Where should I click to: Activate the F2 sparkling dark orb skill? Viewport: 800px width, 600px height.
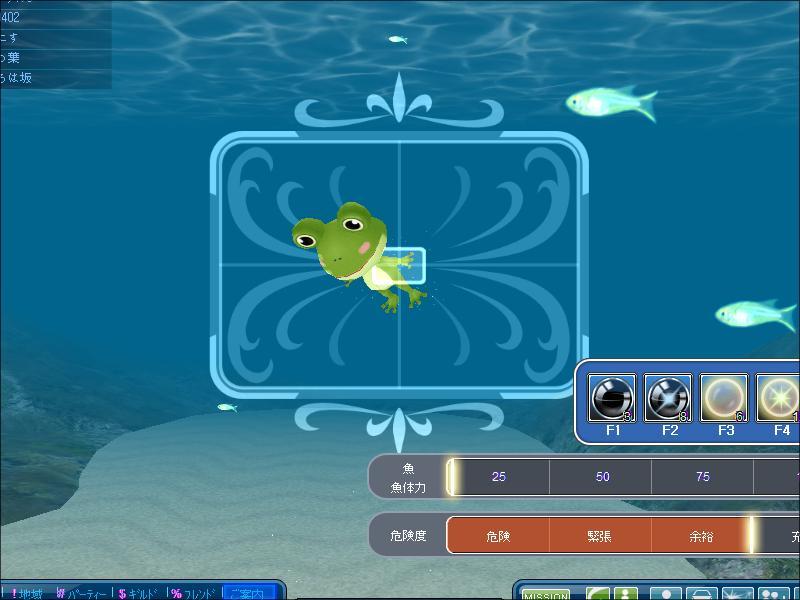tap(668, 398)
